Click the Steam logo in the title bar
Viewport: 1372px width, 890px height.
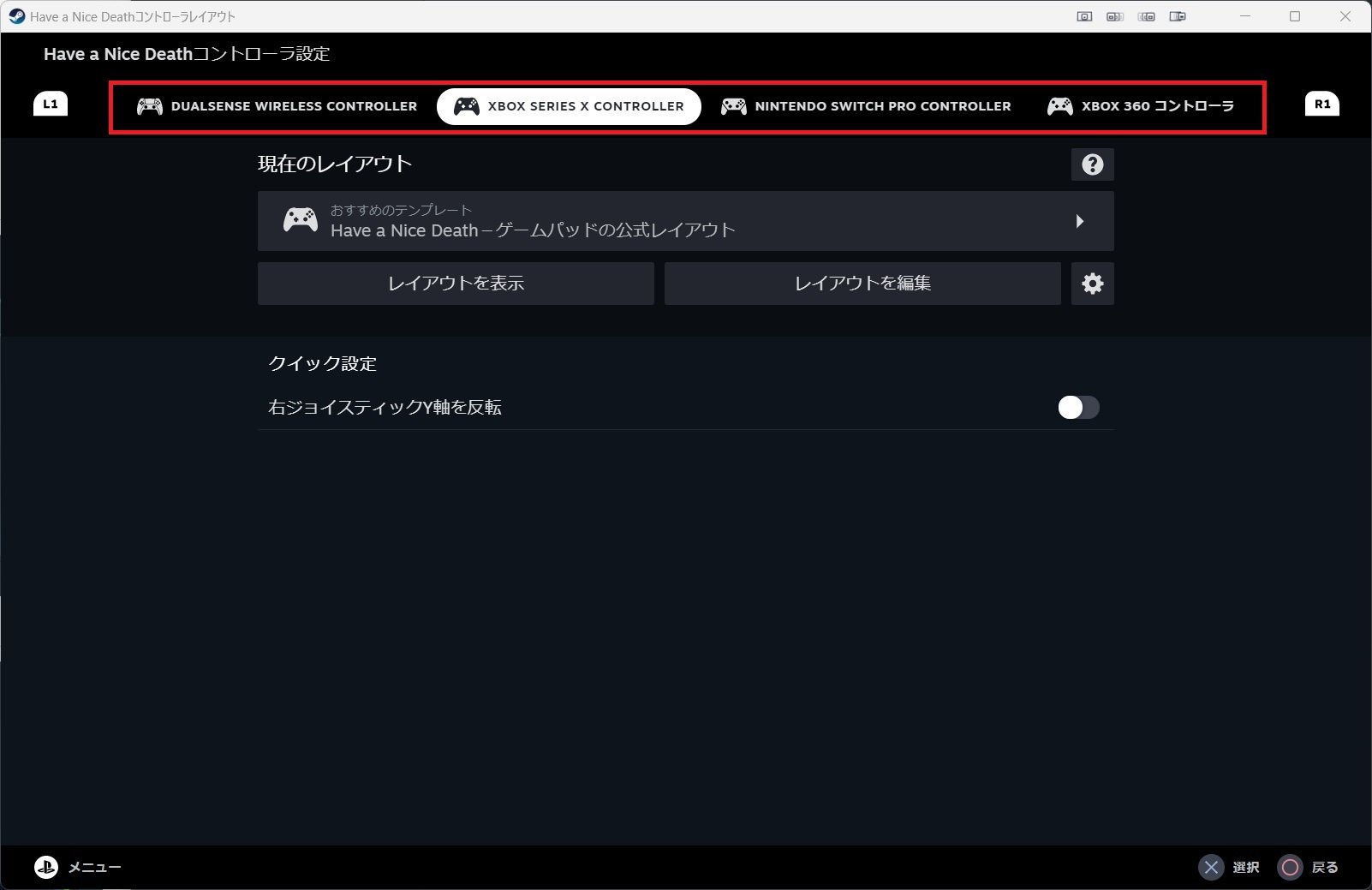tap(16, 16)
